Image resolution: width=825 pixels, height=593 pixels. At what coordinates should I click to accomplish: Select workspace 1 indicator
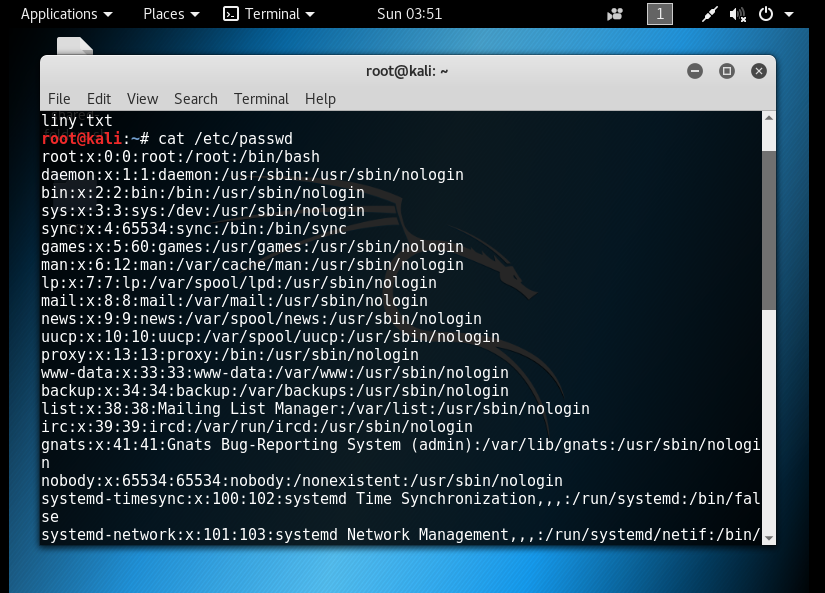tap(660, 14)
